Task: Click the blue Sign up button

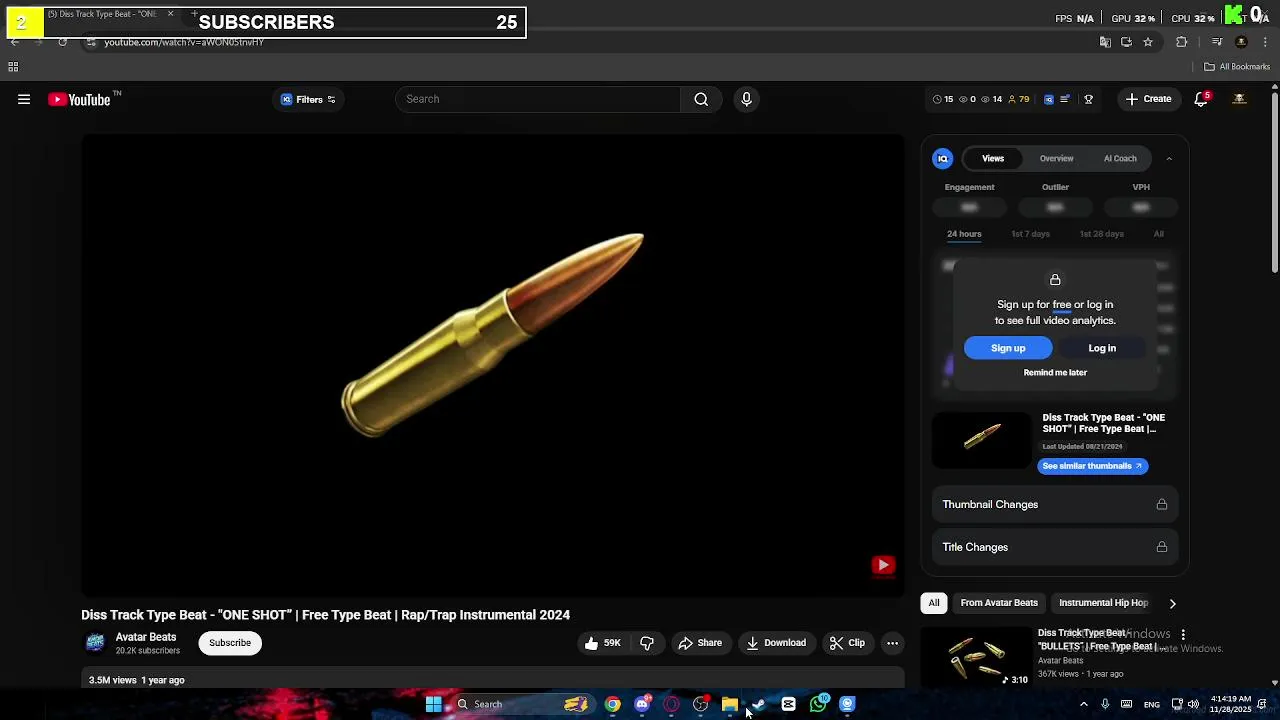Action: tap(1008, 348)
